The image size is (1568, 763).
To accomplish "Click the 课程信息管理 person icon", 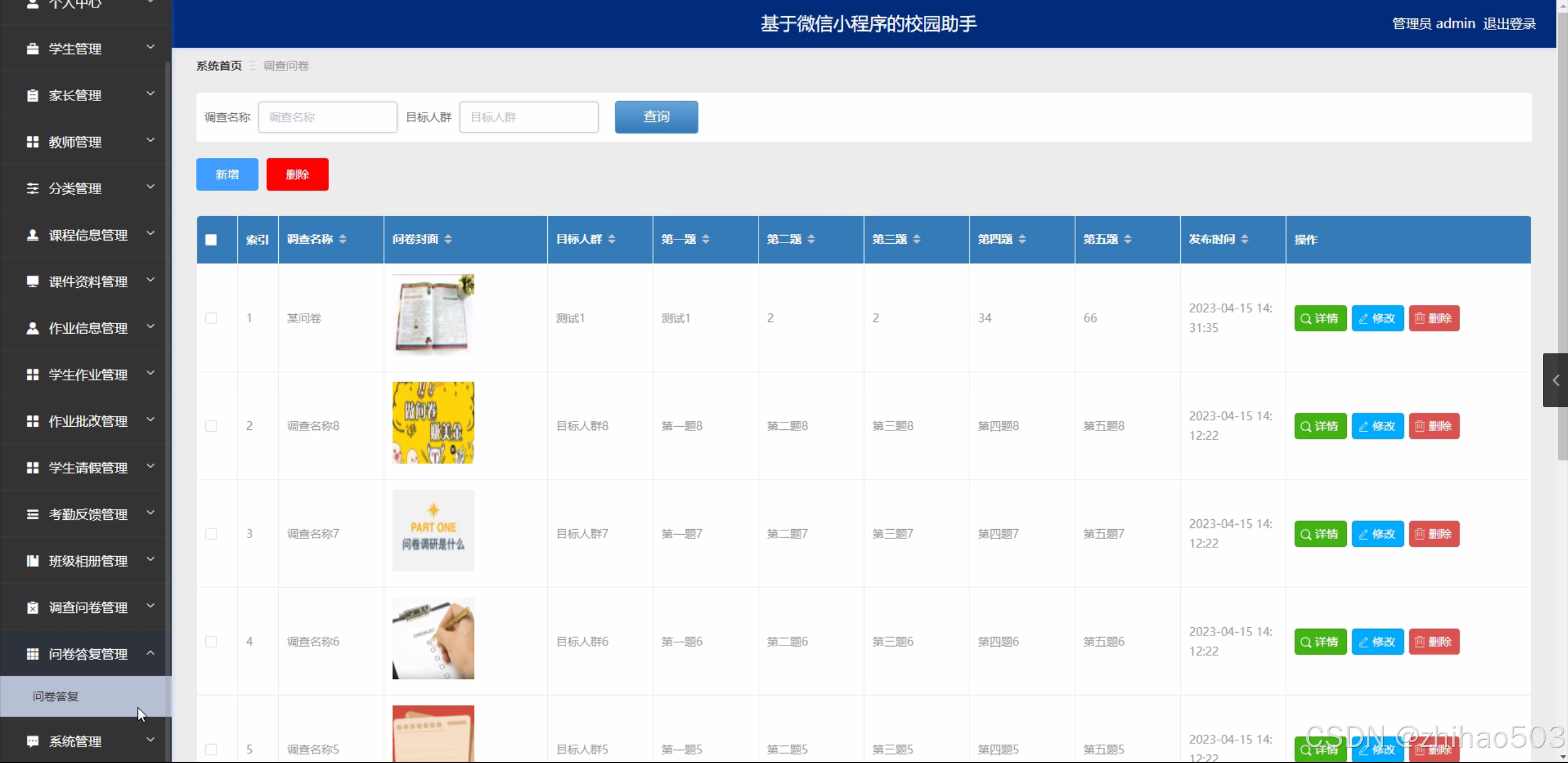I will (x=32, y=235).
